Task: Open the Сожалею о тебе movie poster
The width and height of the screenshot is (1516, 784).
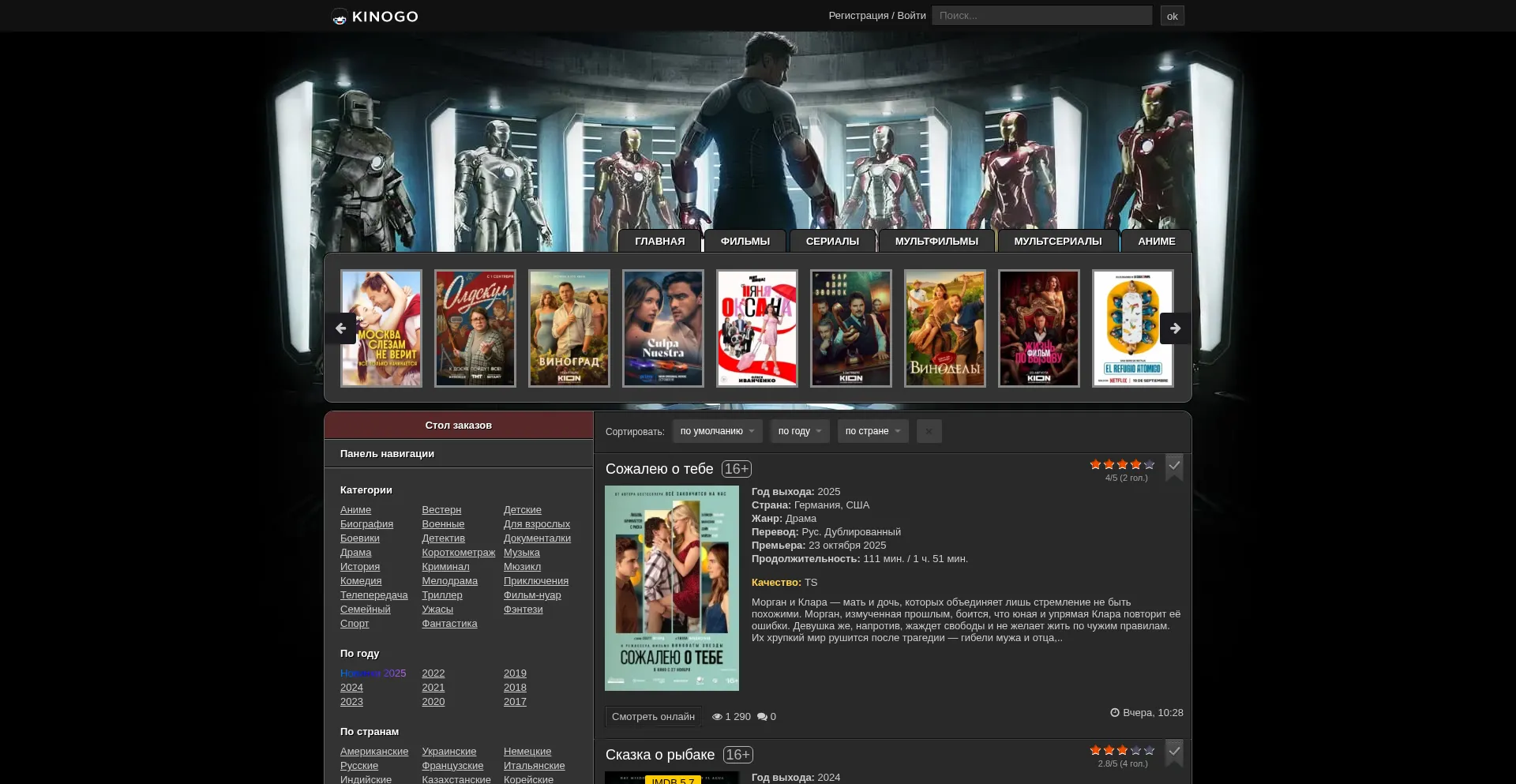Action: pyautogui.click(x=672, y=588)
